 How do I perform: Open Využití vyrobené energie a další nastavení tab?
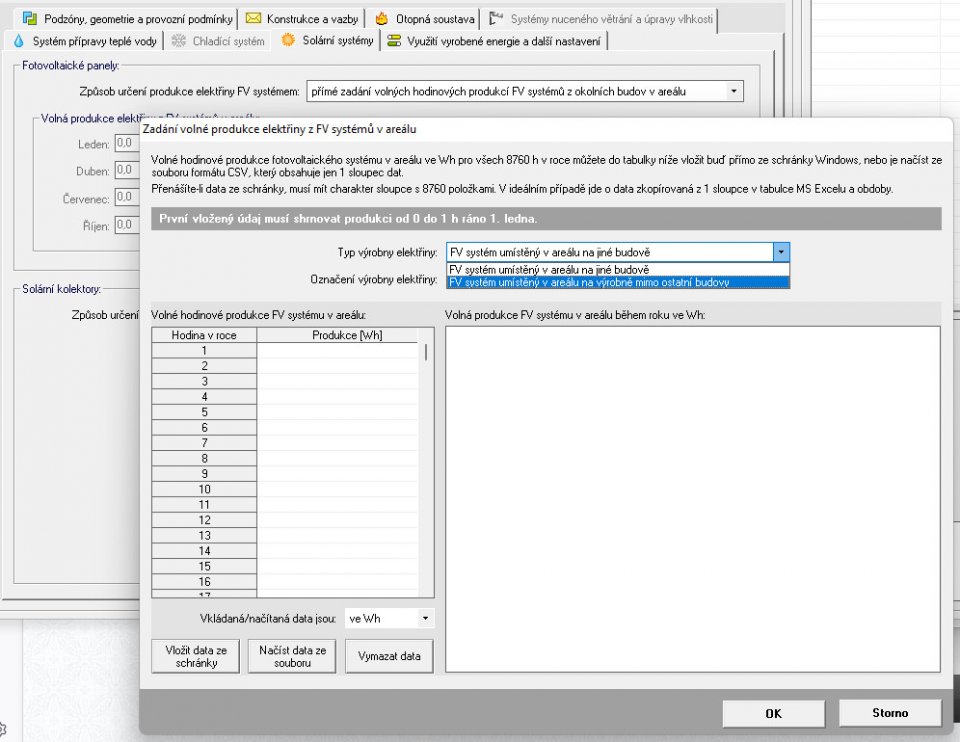[494, 41]
